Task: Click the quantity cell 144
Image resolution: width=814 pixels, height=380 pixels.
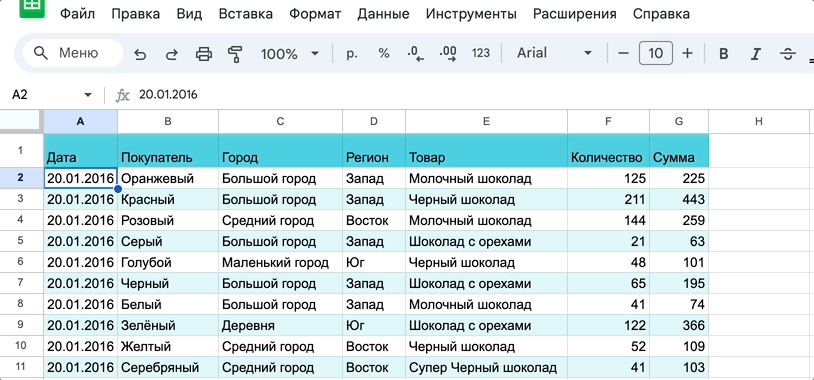Action: tap(608, 221)
